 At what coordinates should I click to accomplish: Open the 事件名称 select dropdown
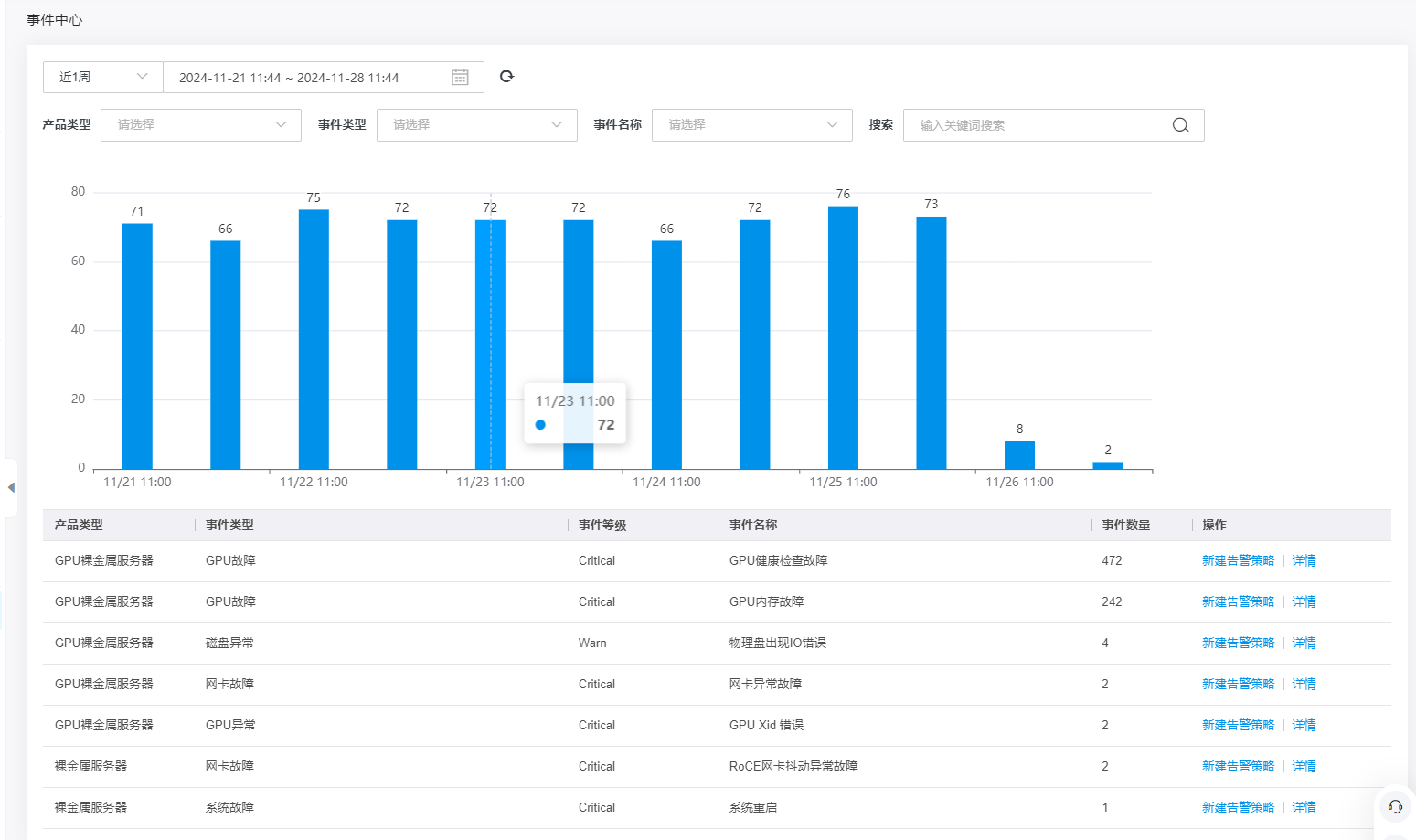tap(751, 125)
